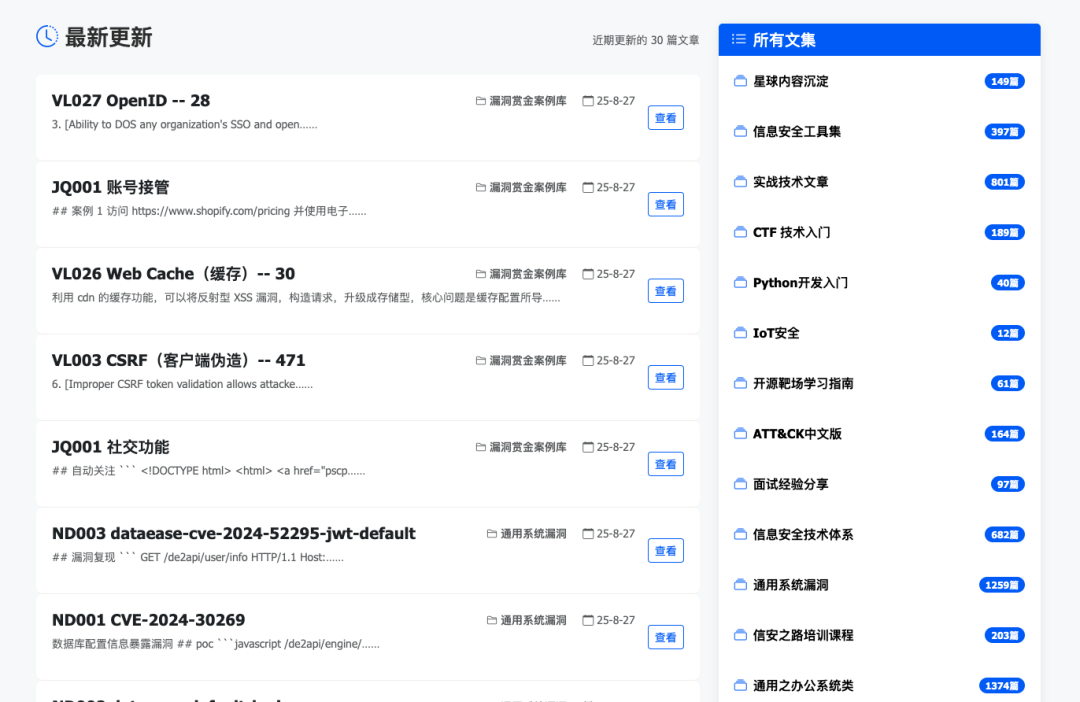Click calendar icon in VL027 OpenID row
This screenshot has height=702, width=1080.
pos(588,101)
